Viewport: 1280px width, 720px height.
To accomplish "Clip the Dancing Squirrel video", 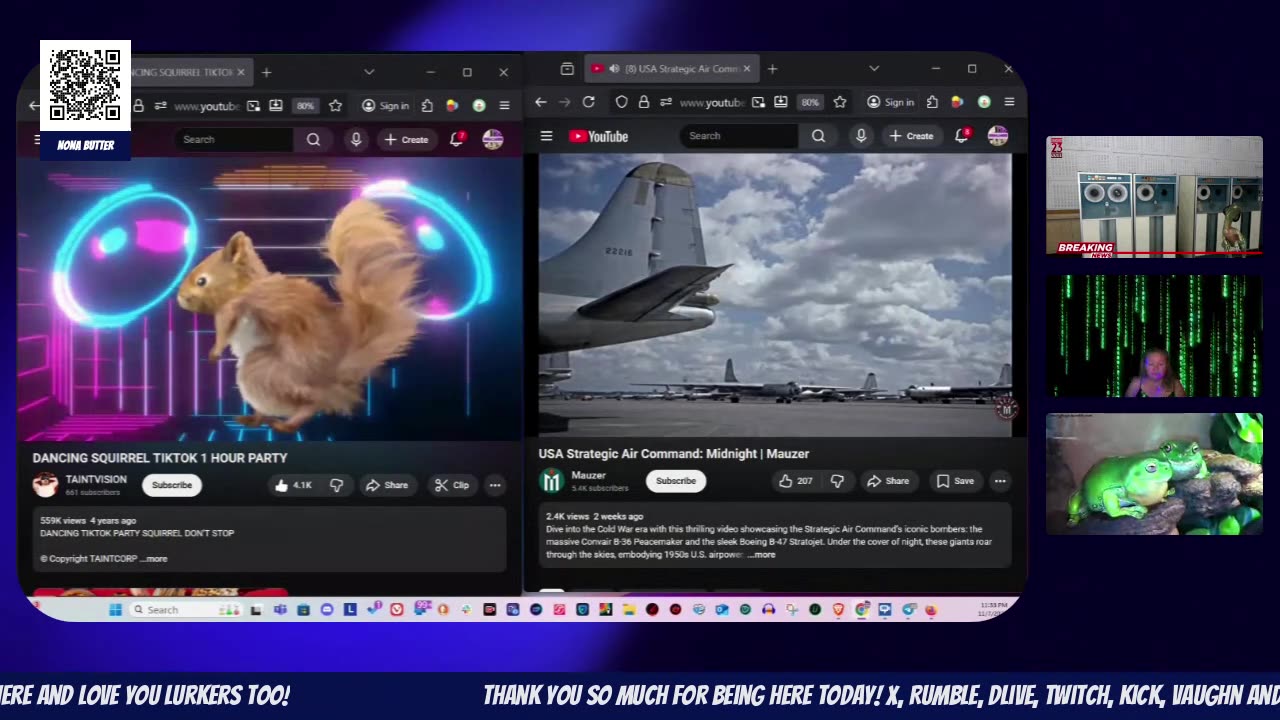I will pyautogui.click(x=451, y=485).
